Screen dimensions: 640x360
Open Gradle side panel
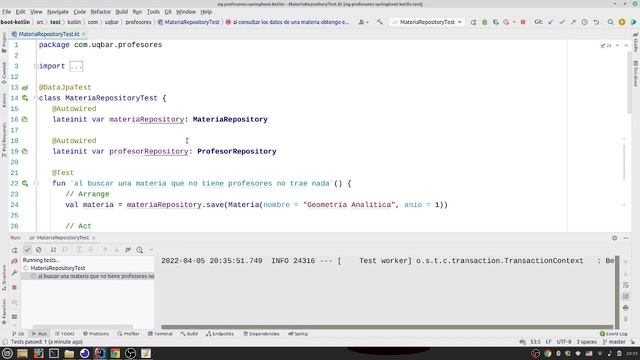(x=636, y=44)
